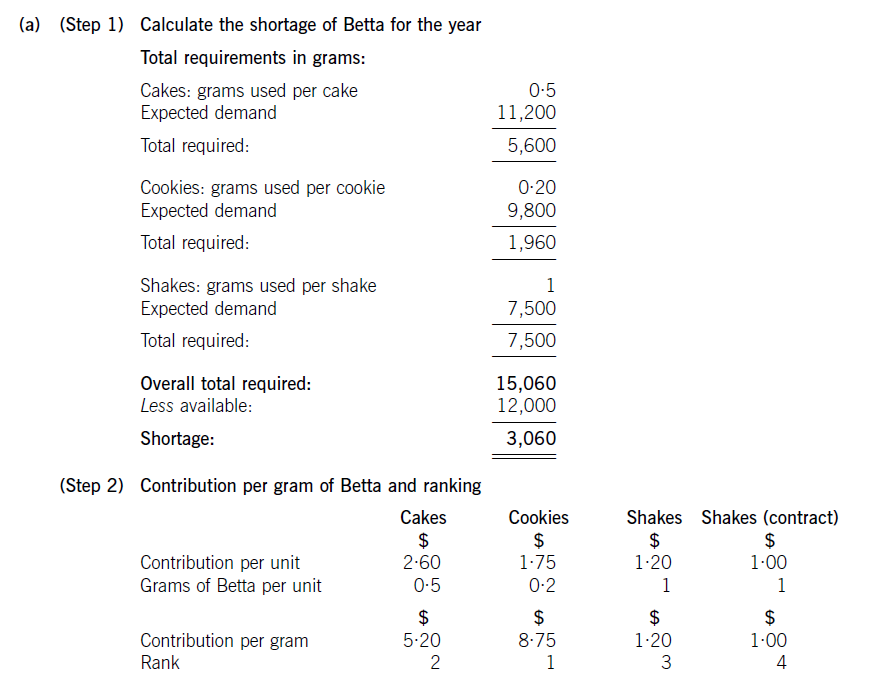The height and width of the screenshot is (693, 883).
Task: Click the "Less available:" label
Action: pyautogui.click(x=196, y=406)
